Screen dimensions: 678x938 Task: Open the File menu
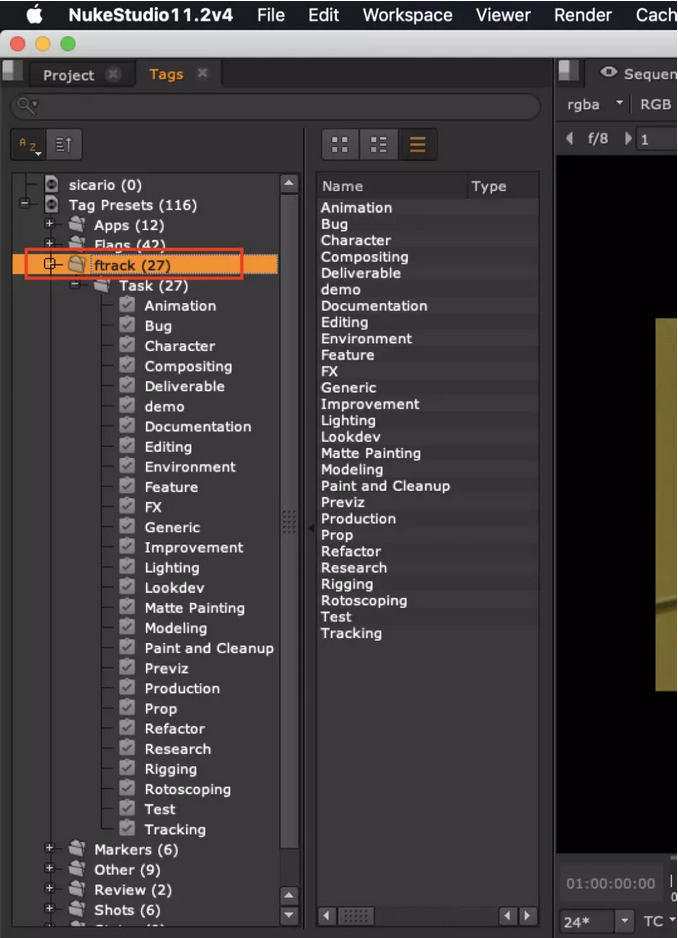270,15
